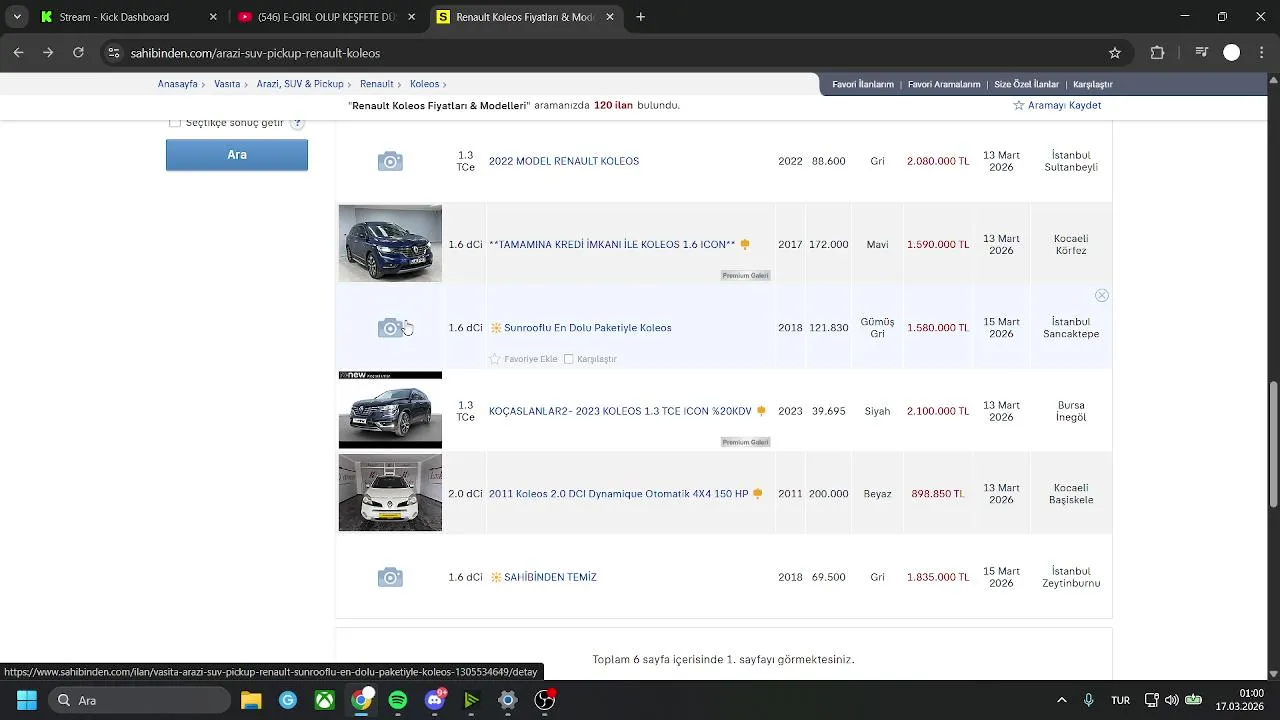Select the Renault Koleos Fiyatları tab
Screen dimensions: 1280x720
pyautogui.click(x=525, y=17)
